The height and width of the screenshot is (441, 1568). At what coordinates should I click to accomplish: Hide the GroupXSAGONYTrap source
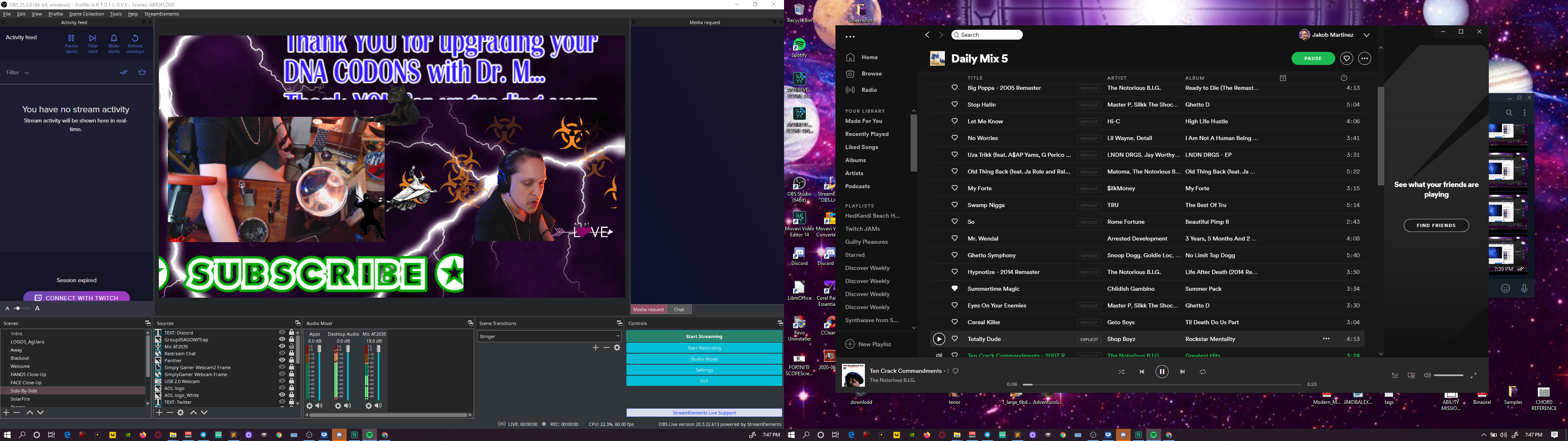tap(282, 339)
